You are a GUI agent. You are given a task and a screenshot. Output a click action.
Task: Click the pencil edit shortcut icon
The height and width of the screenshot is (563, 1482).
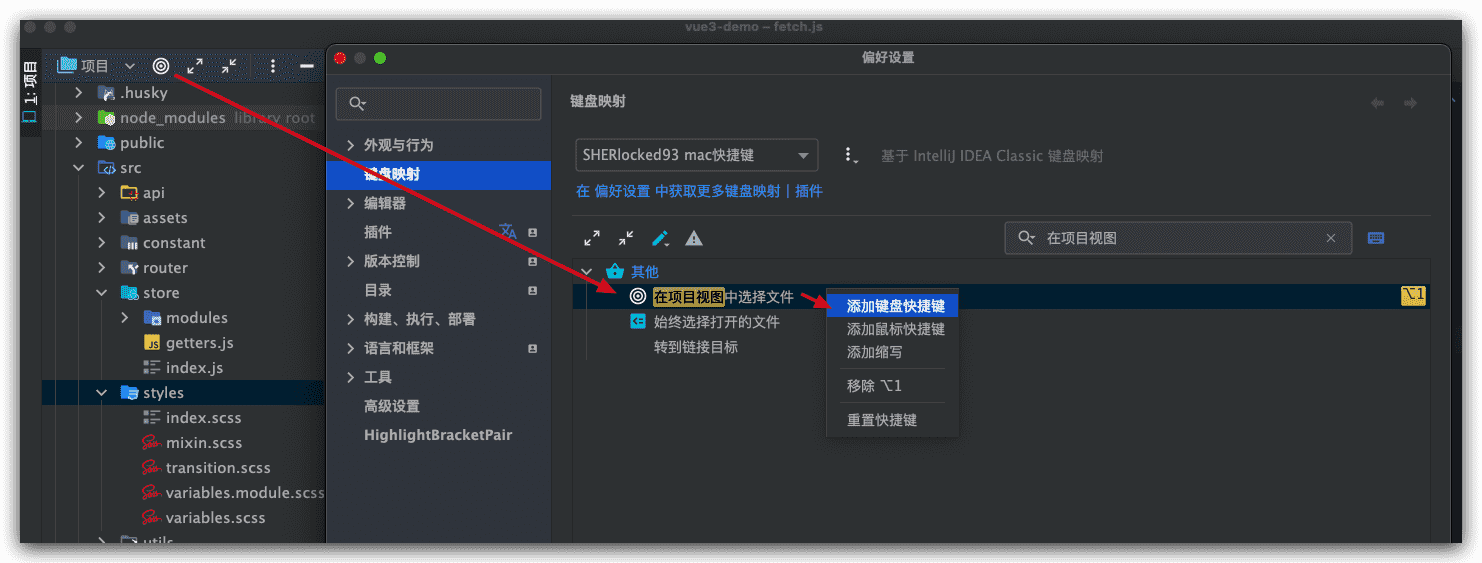(660, 238)
